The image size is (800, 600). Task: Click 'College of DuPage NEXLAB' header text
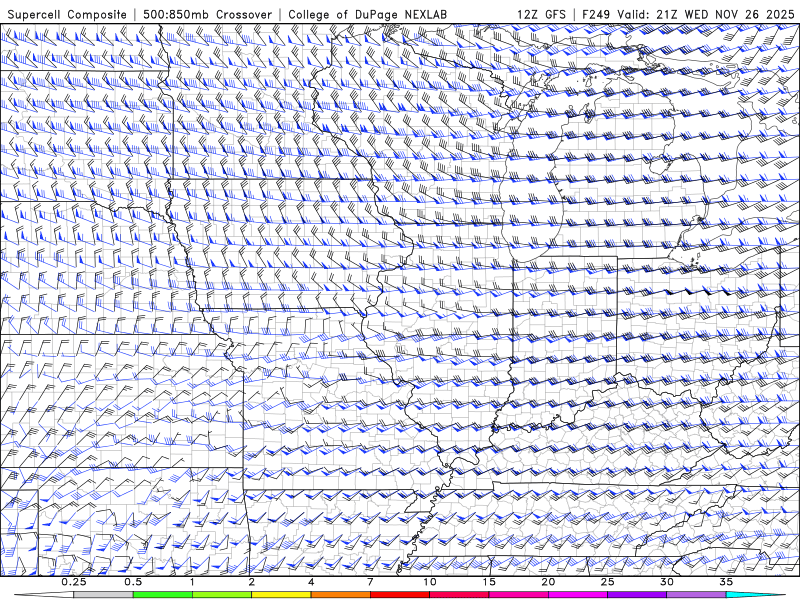pos(367,14)
